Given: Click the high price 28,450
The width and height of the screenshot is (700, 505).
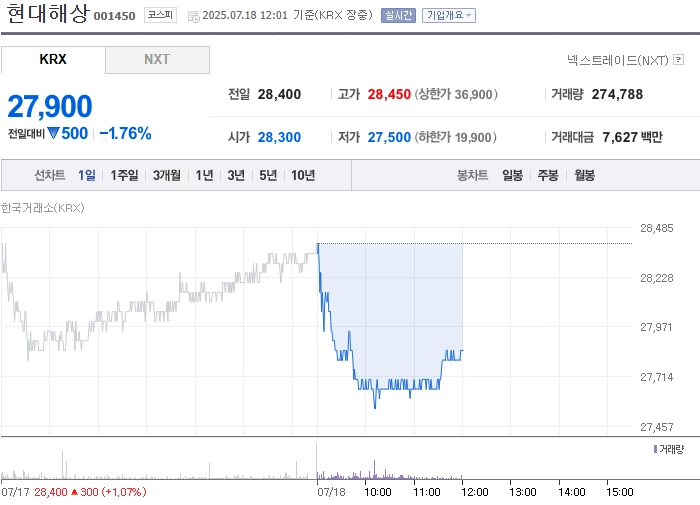Looking at the screenshot, I should [x=389, y=94].
